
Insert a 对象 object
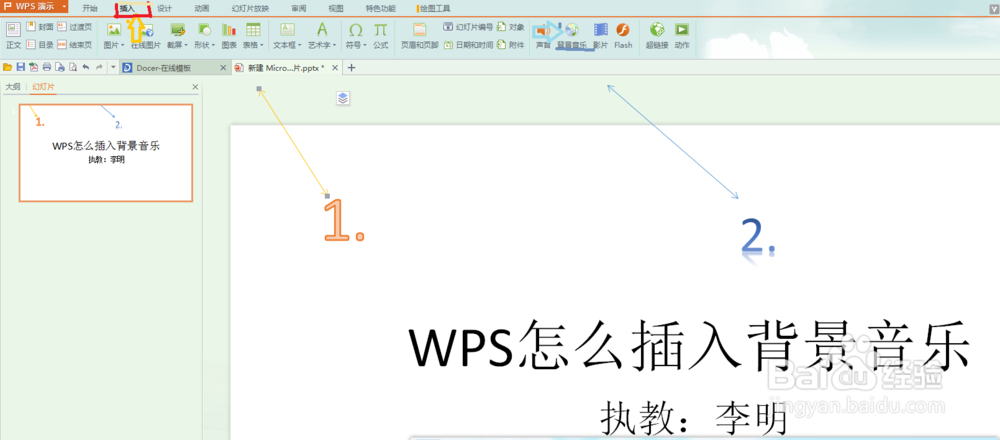511,27
